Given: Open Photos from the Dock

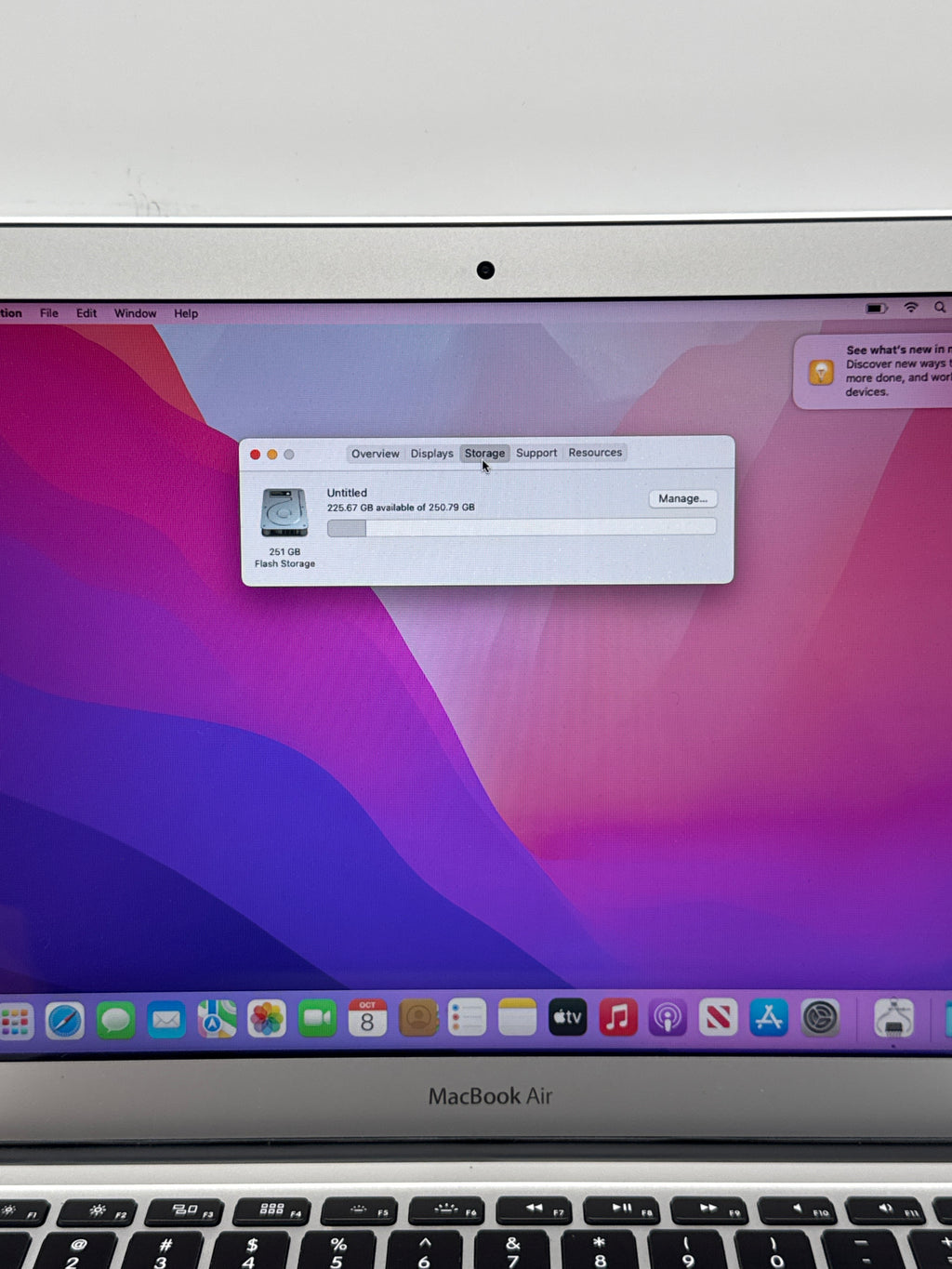Looking at the screenshot, I should [267, 1019].
